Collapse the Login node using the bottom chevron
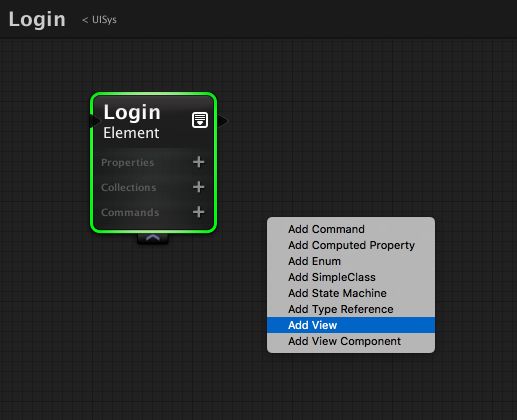 point(153,238)
